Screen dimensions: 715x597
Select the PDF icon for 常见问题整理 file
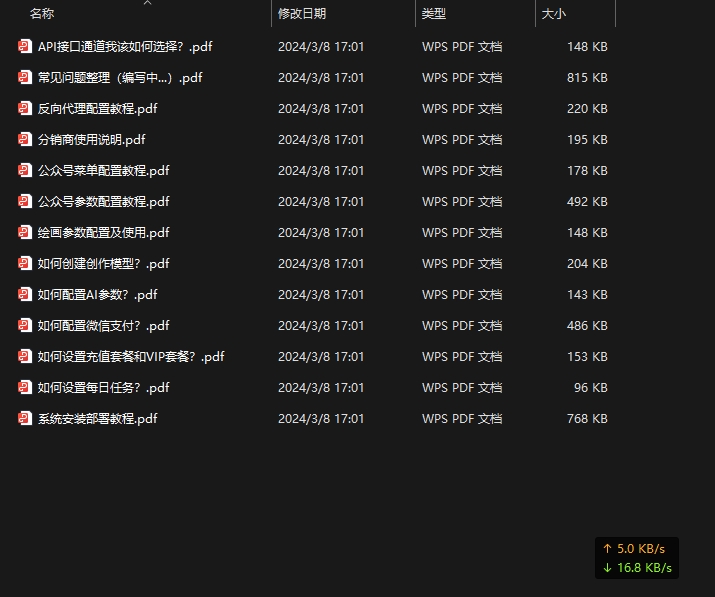click(25, 77)
